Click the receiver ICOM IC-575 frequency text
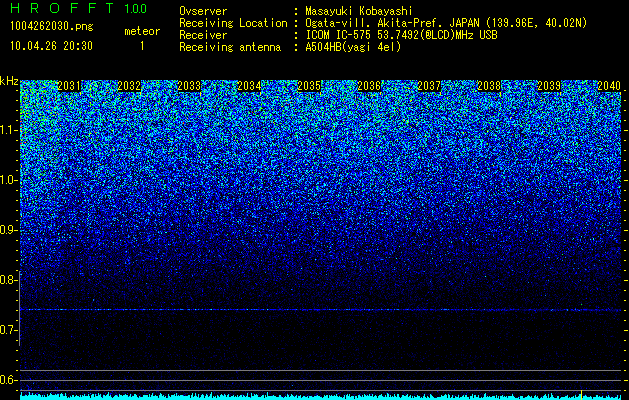This screenshot has width=629, height=400. click(x=401, y=35)
